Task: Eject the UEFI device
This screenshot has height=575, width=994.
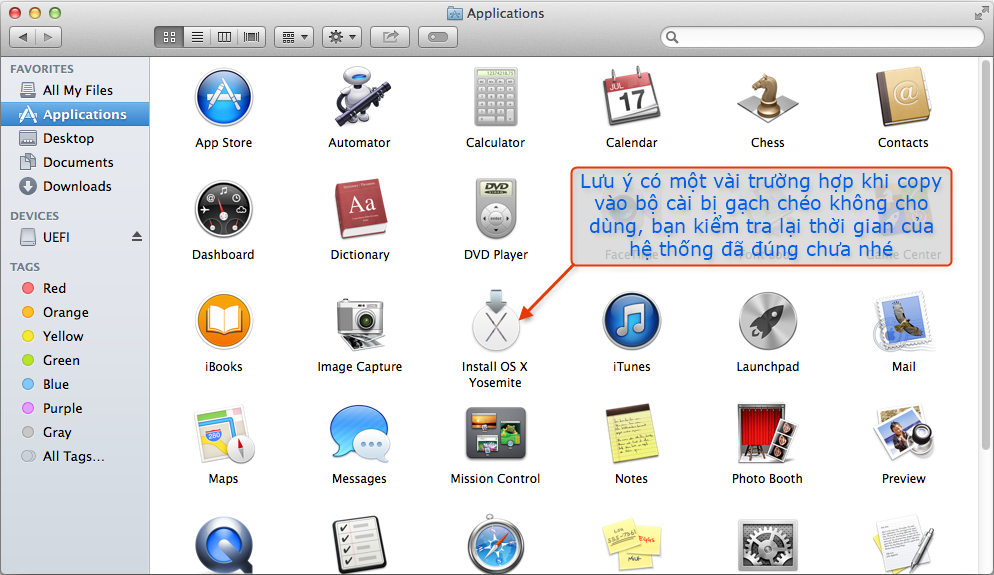Action: tap(137, 237)
